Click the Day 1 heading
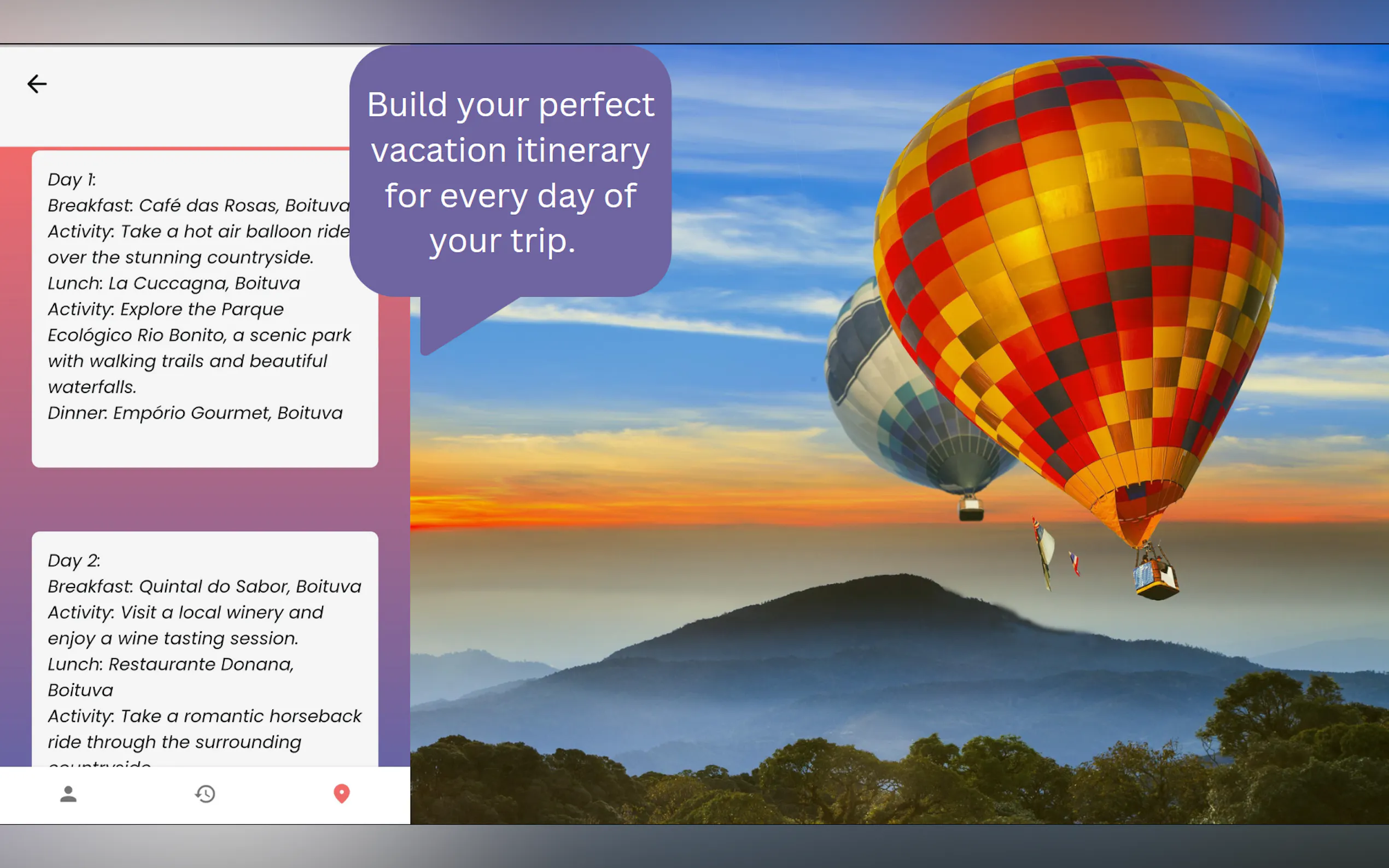This screenshot has width=1389, height=868. [x=72, y=180]
